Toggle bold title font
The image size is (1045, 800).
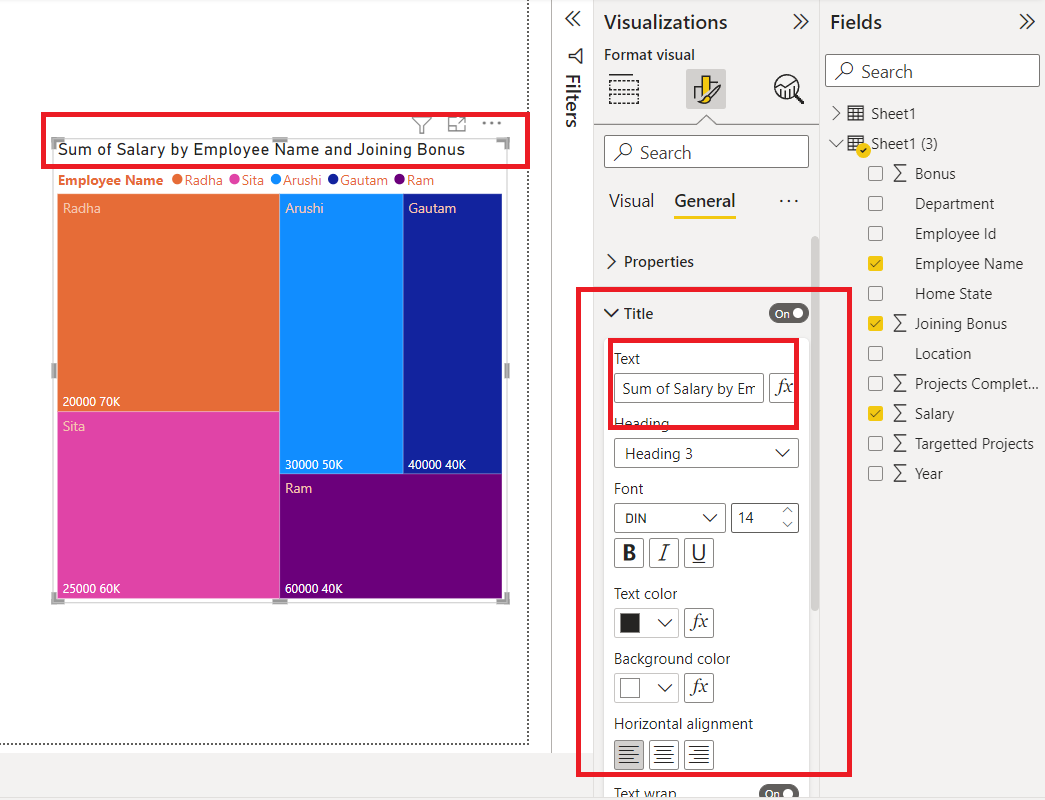coord(629,553)
